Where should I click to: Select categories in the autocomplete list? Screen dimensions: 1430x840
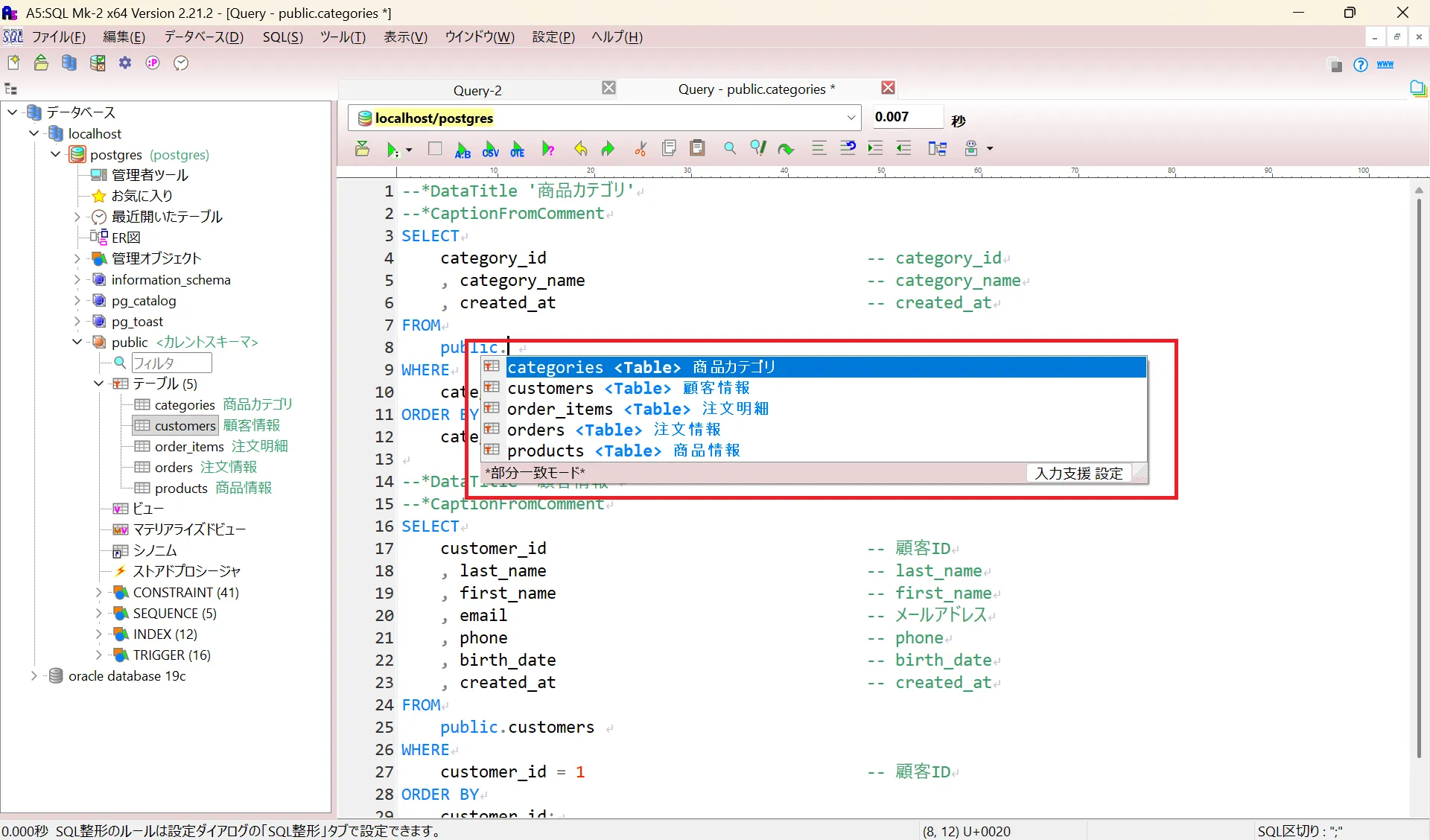pyautogui.click(x=813, y=367)
